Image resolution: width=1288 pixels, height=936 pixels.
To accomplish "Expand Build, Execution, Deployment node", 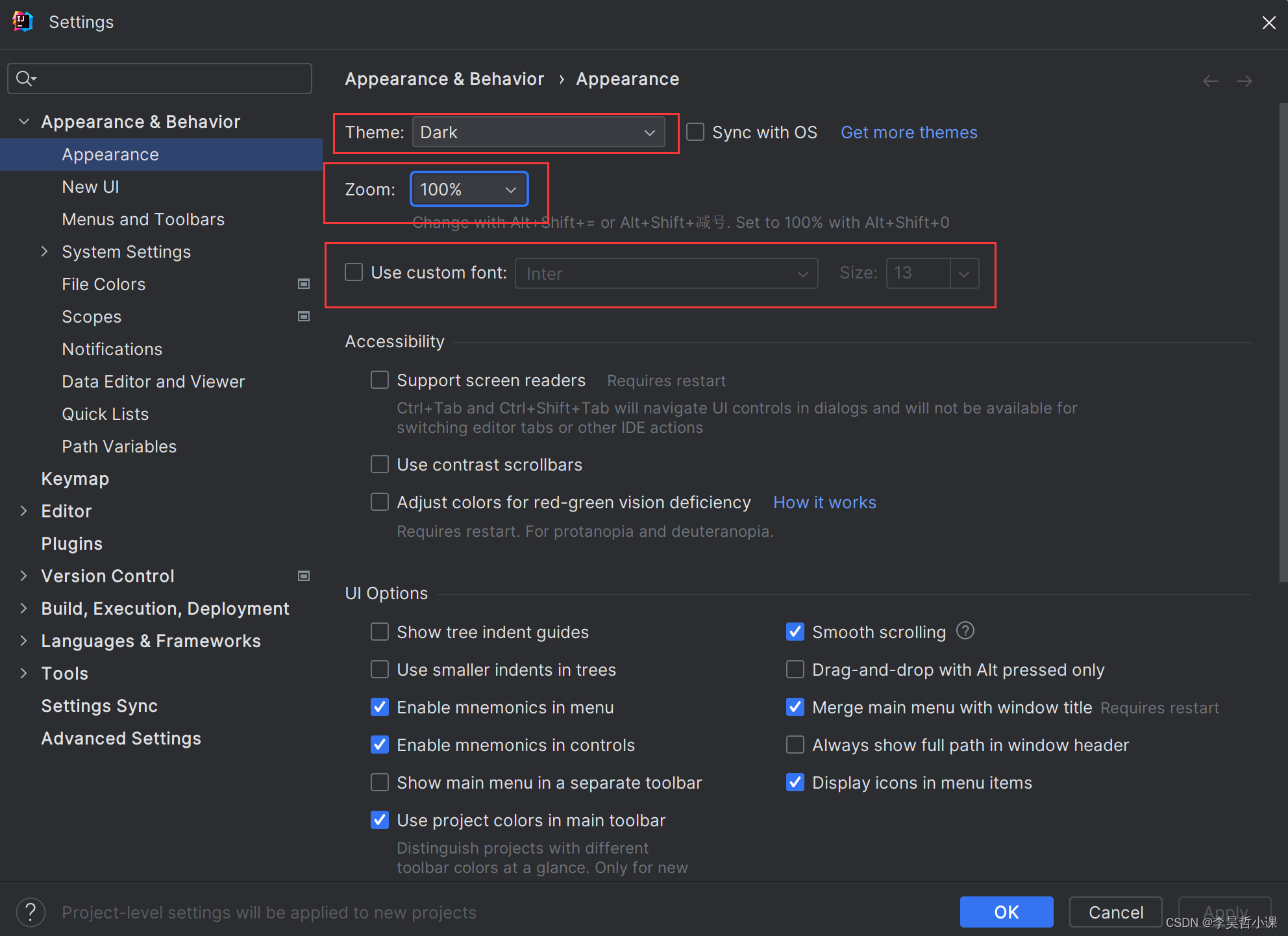I will 24,608.
